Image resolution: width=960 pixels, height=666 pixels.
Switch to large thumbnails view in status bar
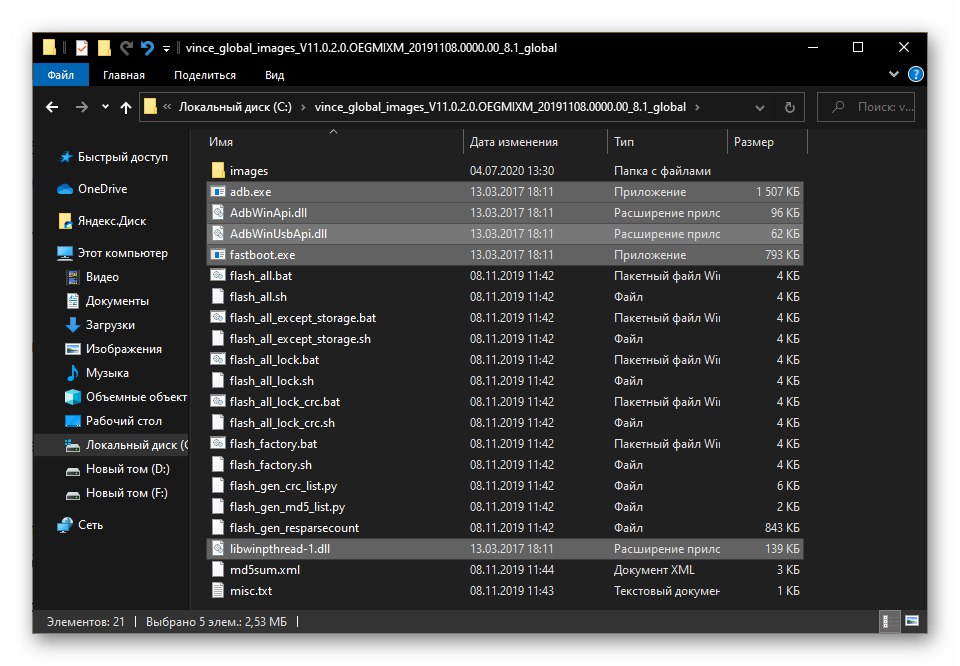tap(912, 621)
